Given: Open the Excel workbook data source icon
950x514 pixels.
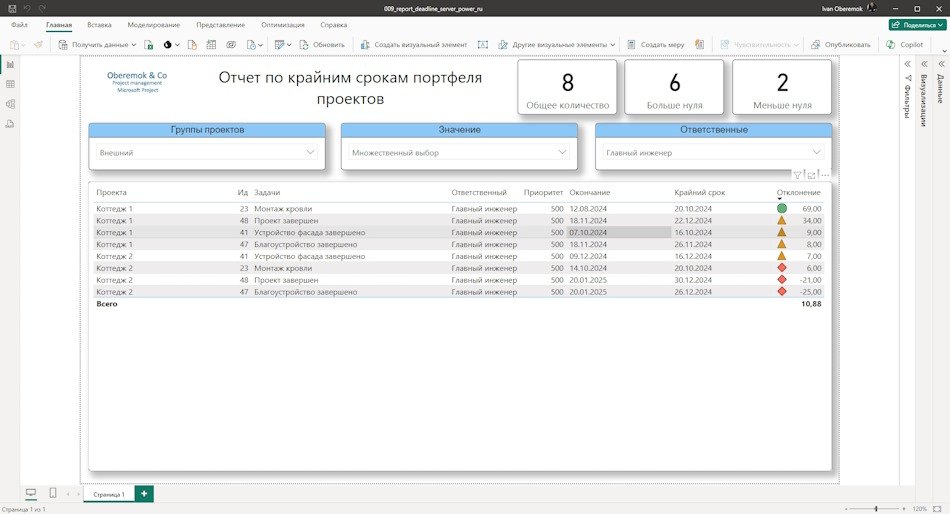Looking at the screenshot, I should click(x=148, y=45).
